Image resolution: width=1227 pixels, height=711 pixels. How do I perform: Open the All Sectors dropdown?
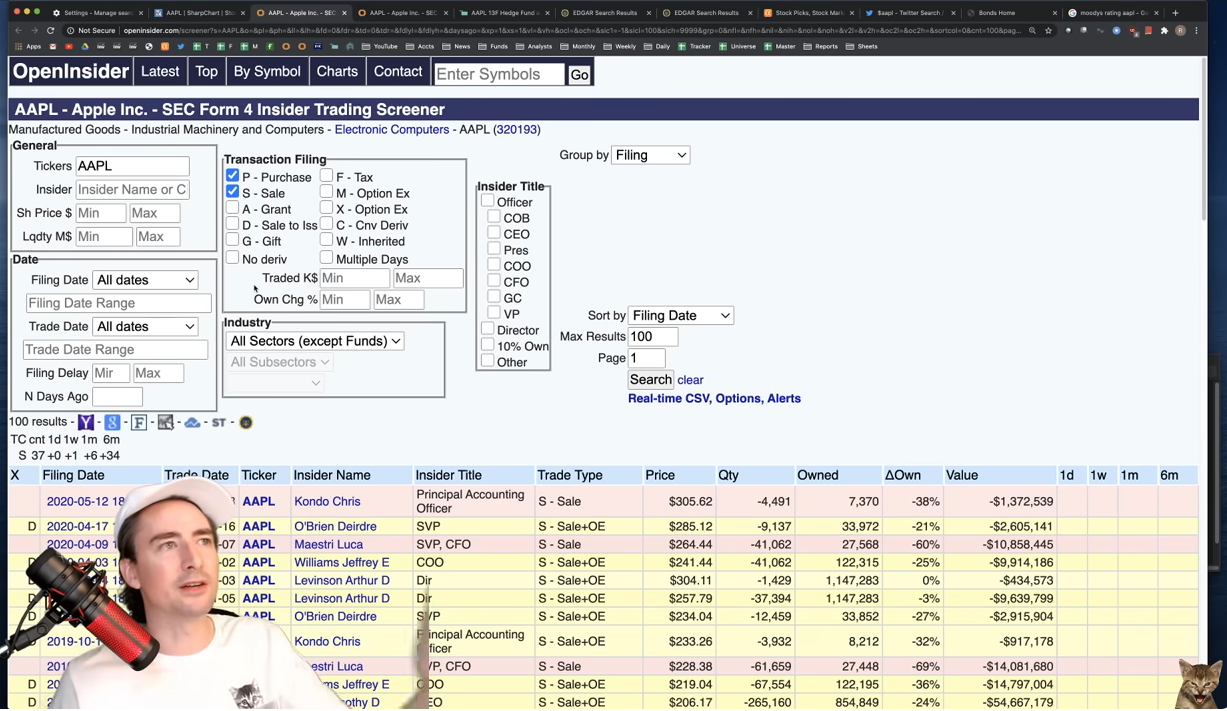314,341
